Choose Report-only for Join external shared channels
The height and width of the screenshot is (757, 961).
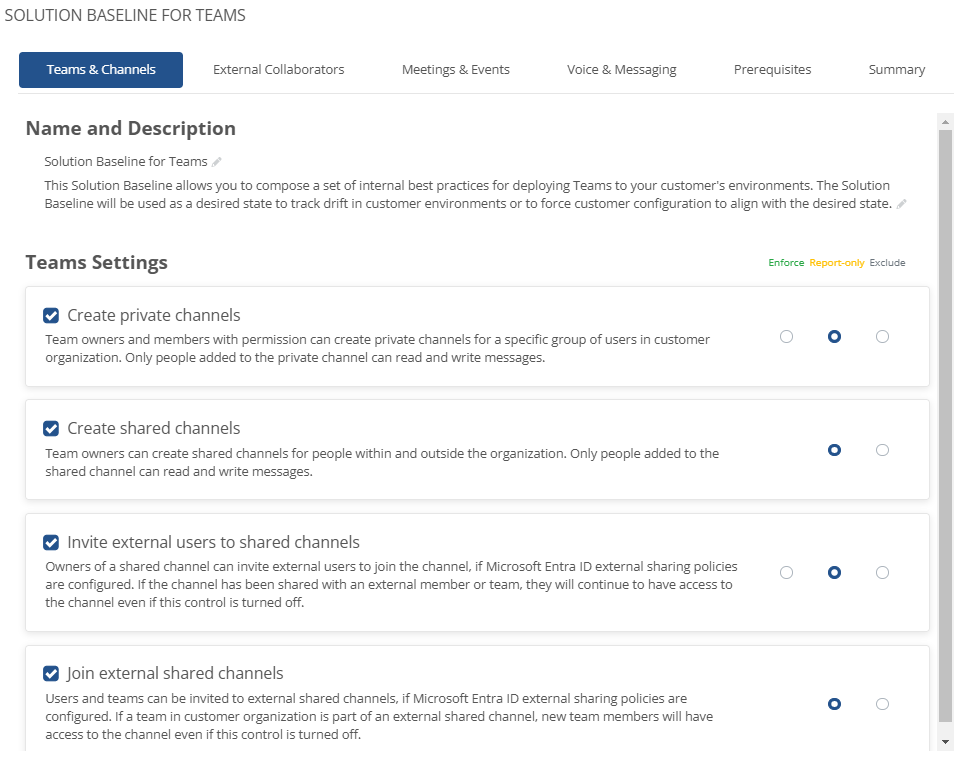[834, 704]
